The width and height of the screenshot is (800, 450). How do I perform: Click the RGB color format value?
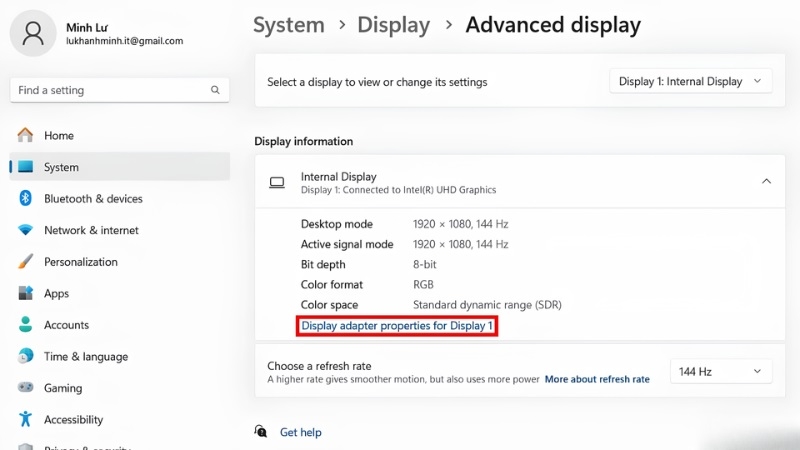pyautogui.click(x=423, y=285)
